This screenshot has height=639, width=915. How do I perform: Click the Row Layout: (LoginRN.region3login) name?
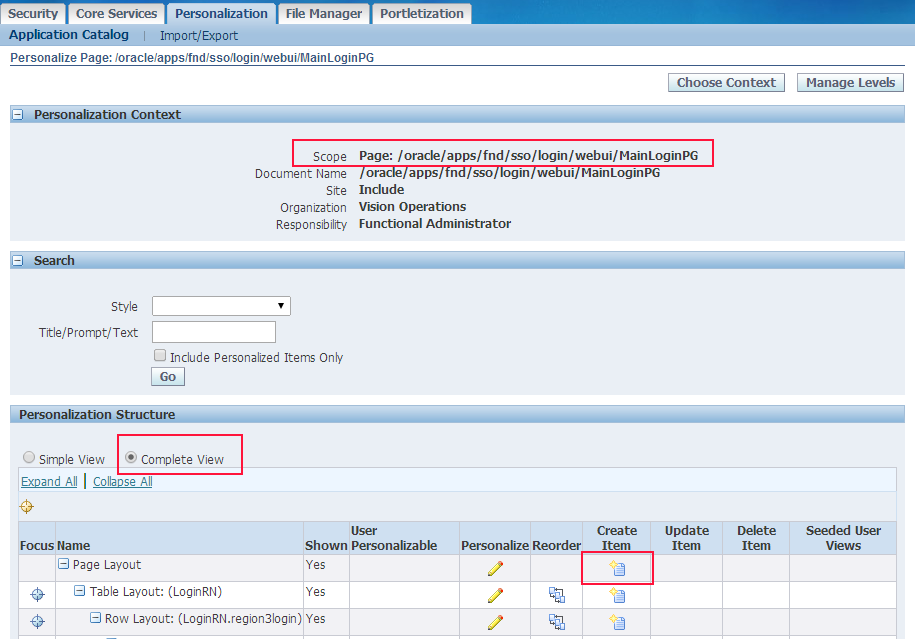tap(203, 619)
